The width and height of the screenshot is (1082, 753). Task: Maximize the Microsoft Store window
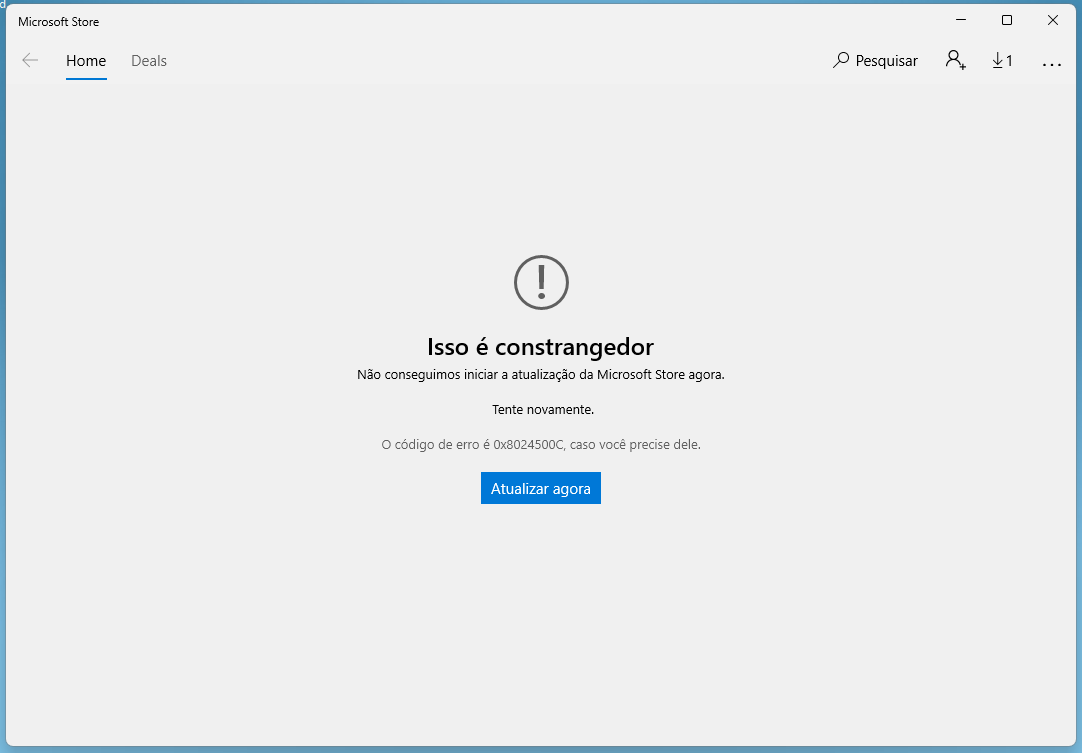(1007, 20)
